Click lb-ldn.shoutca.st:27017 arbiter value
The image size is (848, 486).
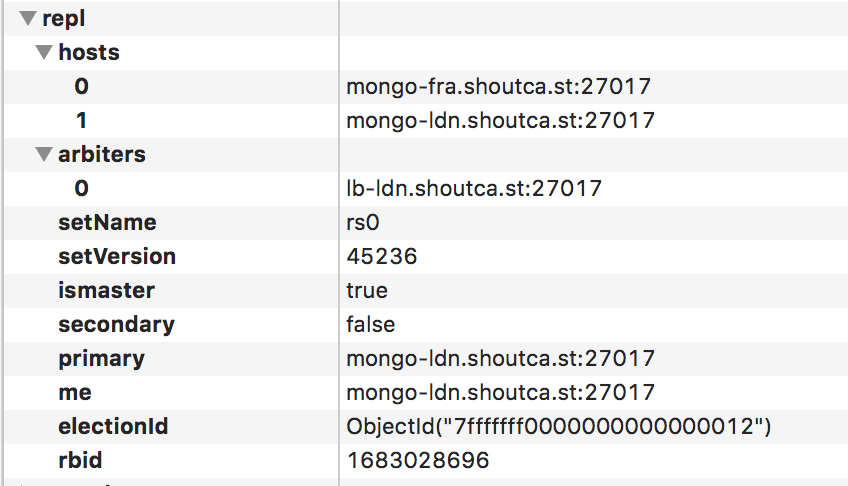[474, 189]
